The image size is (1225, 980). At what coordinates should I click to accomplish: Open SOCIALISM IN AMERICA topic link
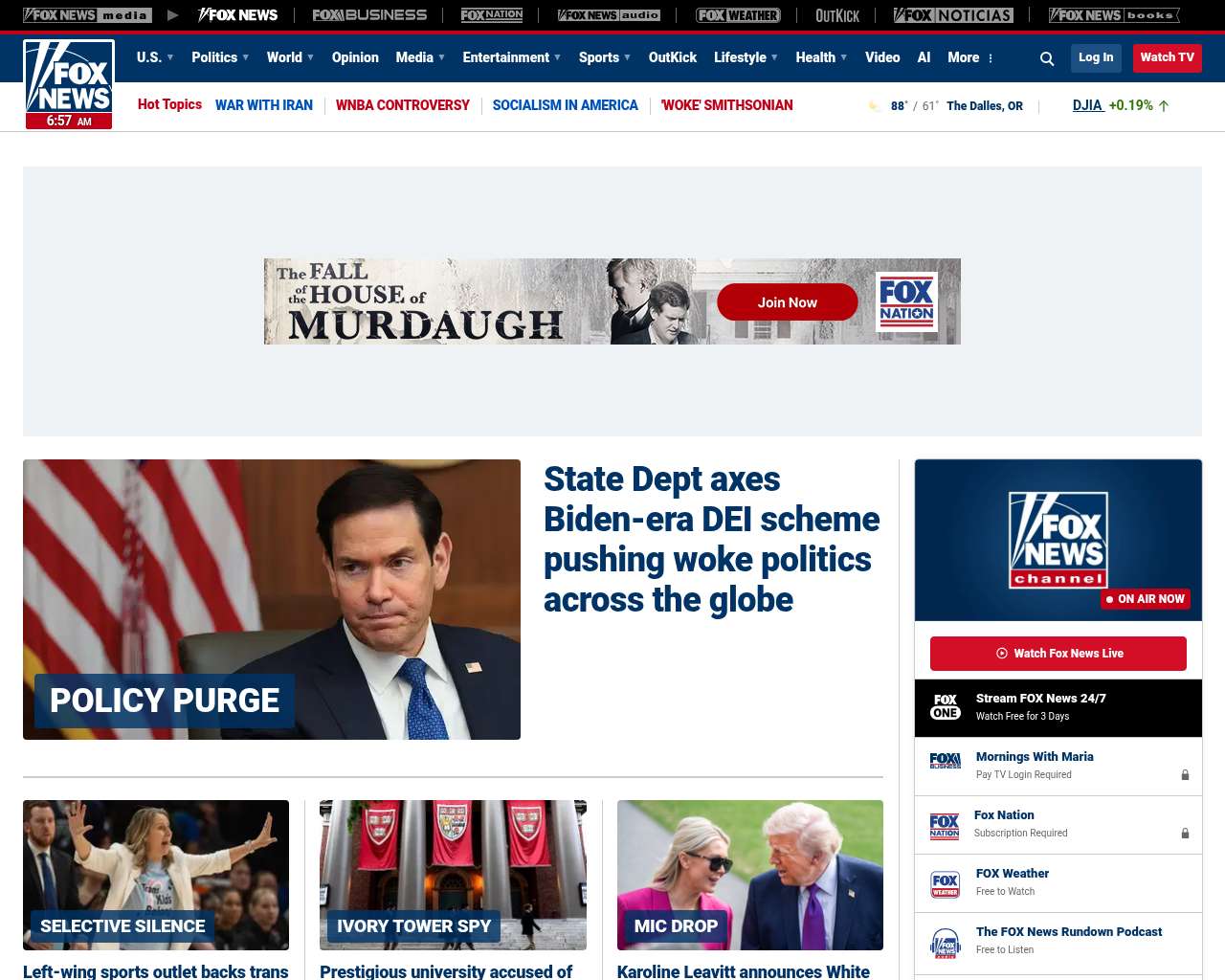coord(566,105)
